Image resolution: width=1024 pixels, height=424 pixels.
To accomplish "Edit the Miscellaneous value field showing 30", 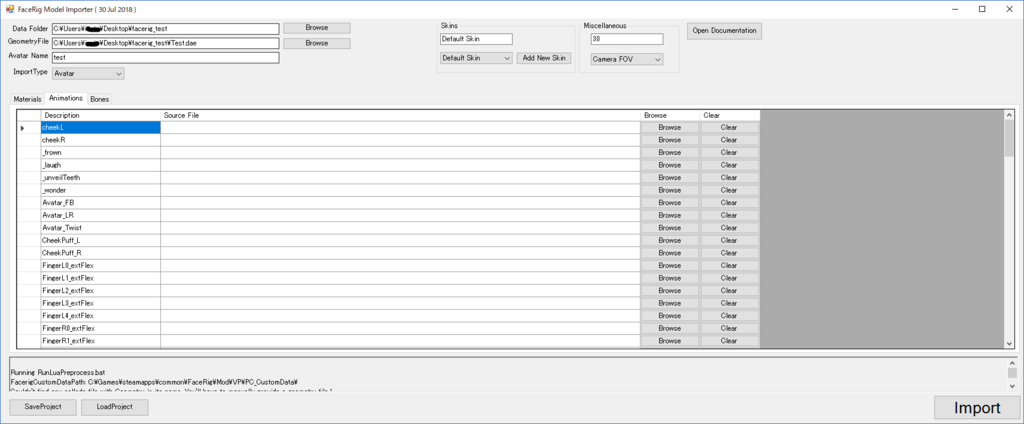I will coord(627,39).
